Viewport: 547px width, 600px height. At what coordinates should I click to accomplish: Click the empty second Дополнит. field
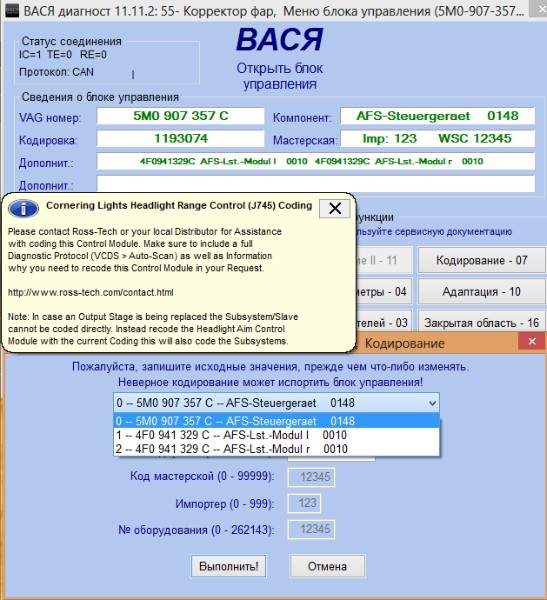[315, 184]
